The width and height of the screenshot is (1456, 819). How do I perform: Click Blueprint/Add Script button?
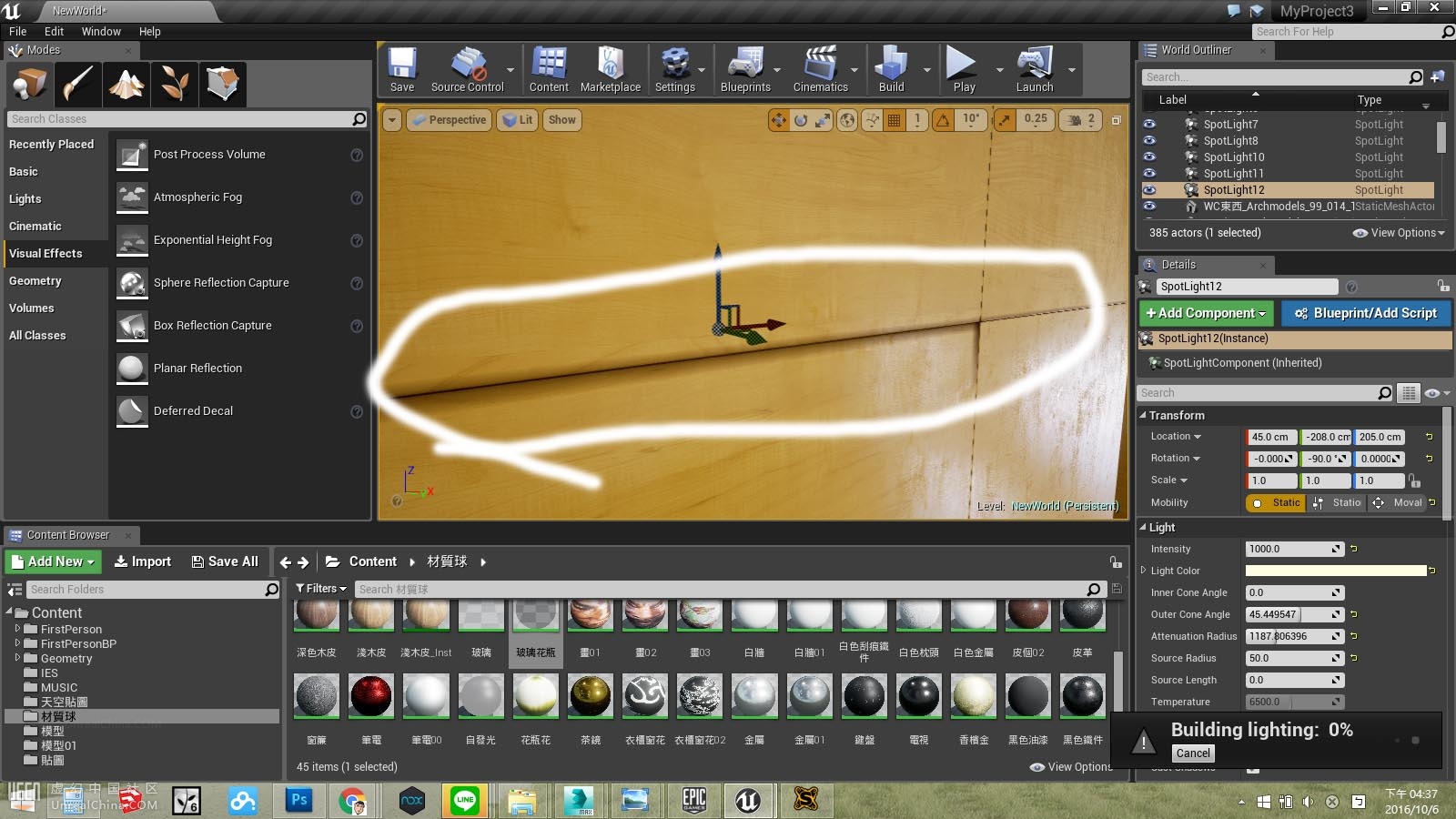coord(1366,313)
